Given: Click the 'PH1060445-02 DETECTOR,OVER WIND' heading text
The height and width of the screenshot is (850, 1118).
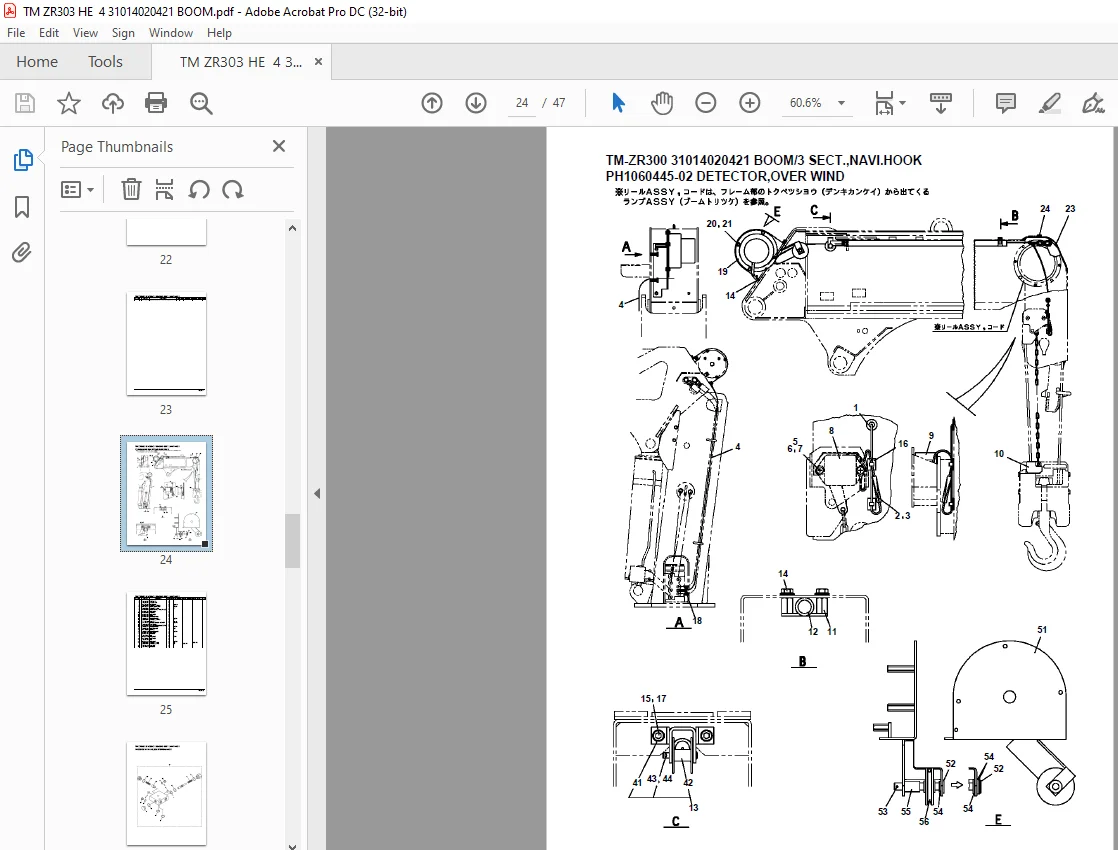Looking at the screenshot, I should tap(725, 176).
